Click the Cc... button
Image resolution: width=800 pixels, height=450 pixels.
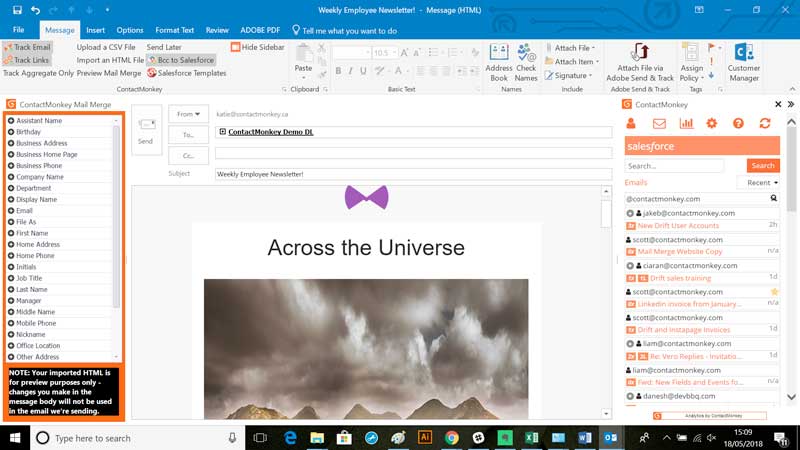[188, 156]
